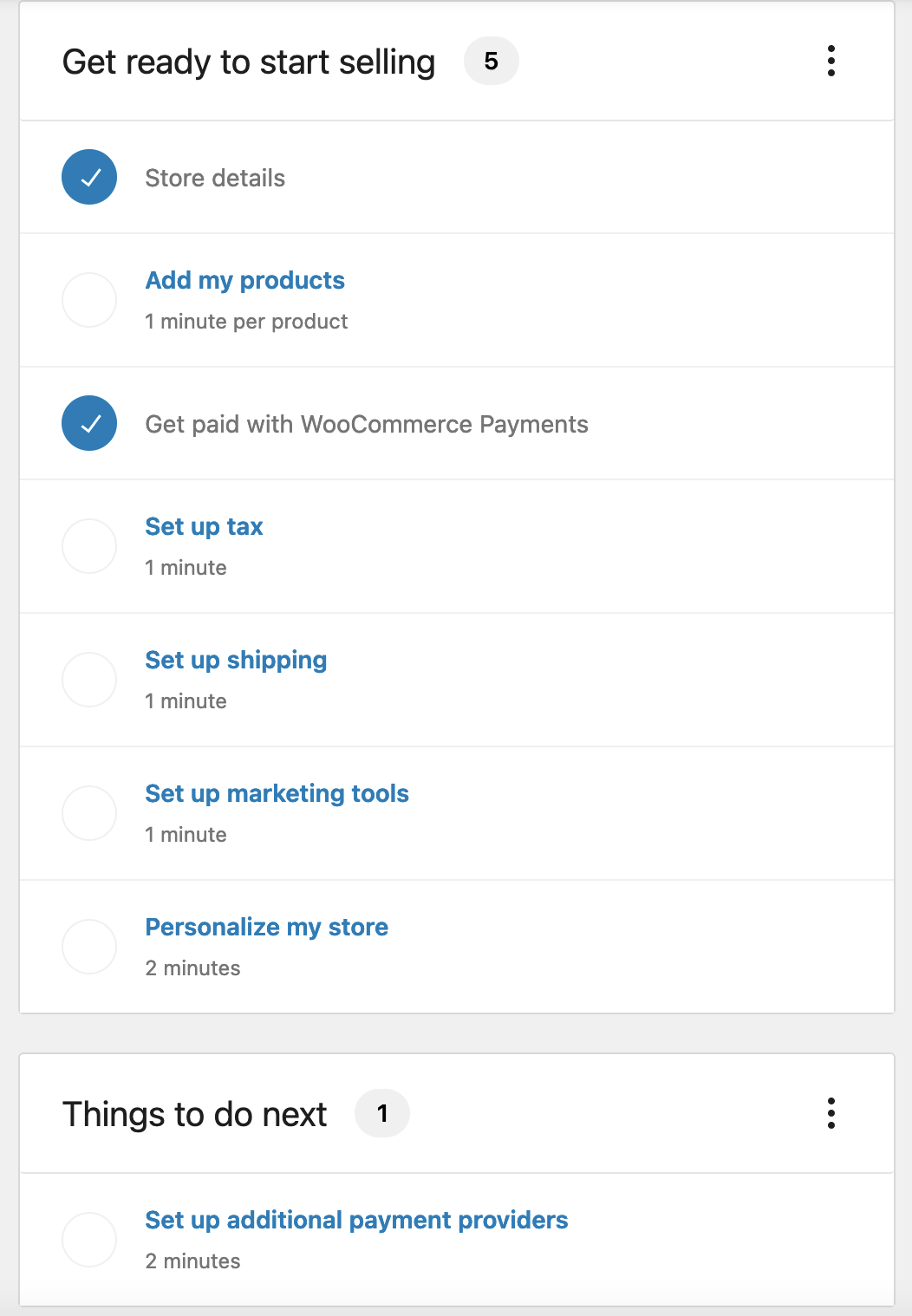Click the circle beside additional payment providers
The image size is (912, 1316).
pyautogui.click(x=89, y=1240)
